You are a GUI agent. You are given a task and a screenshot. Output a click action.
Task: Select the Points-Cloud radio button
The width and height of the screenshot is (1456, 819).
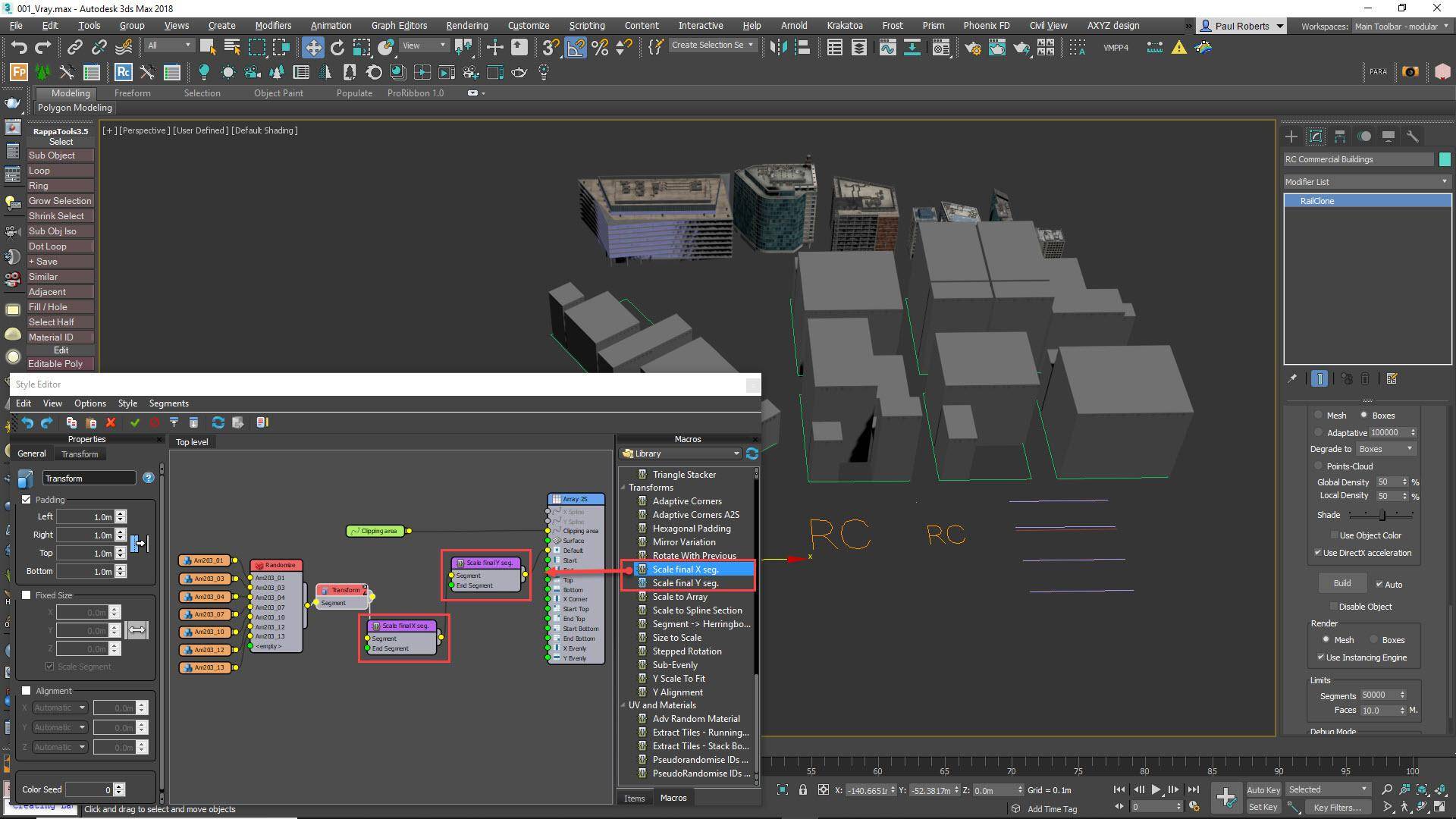[1318, 466]
